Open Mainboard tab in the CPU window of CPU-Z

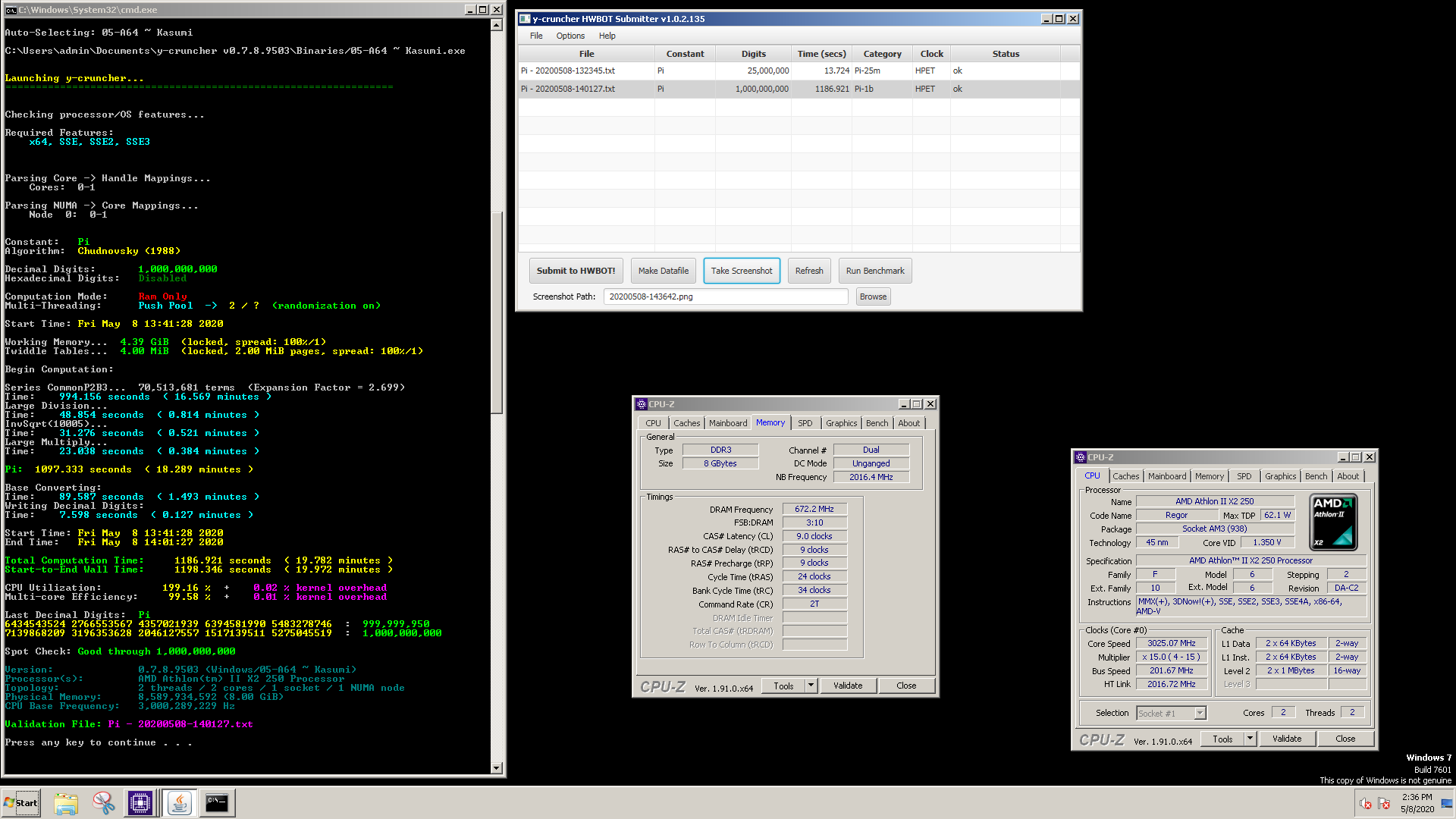(x=1167, y=476)
